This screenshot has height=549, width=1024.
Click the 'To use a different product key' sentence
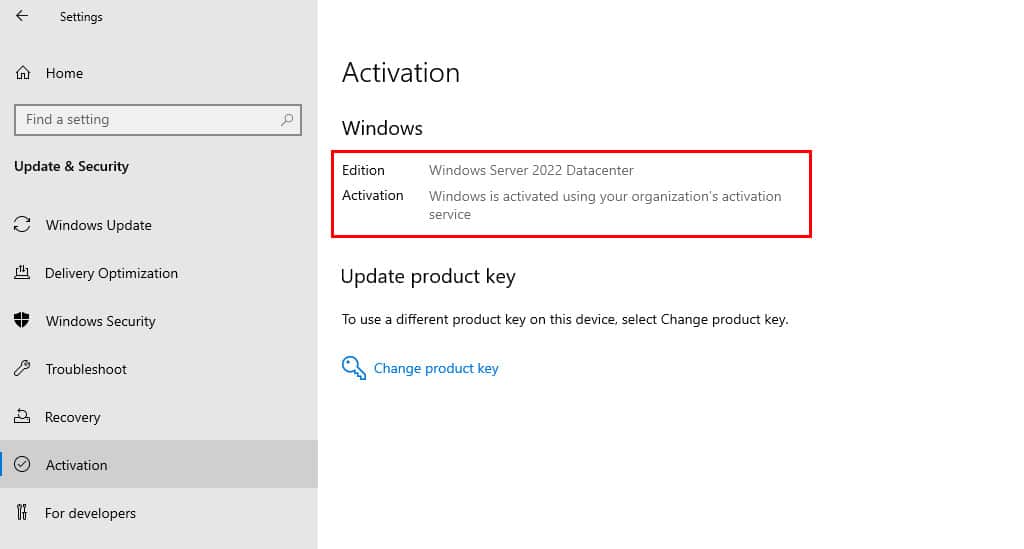[565, 319]
